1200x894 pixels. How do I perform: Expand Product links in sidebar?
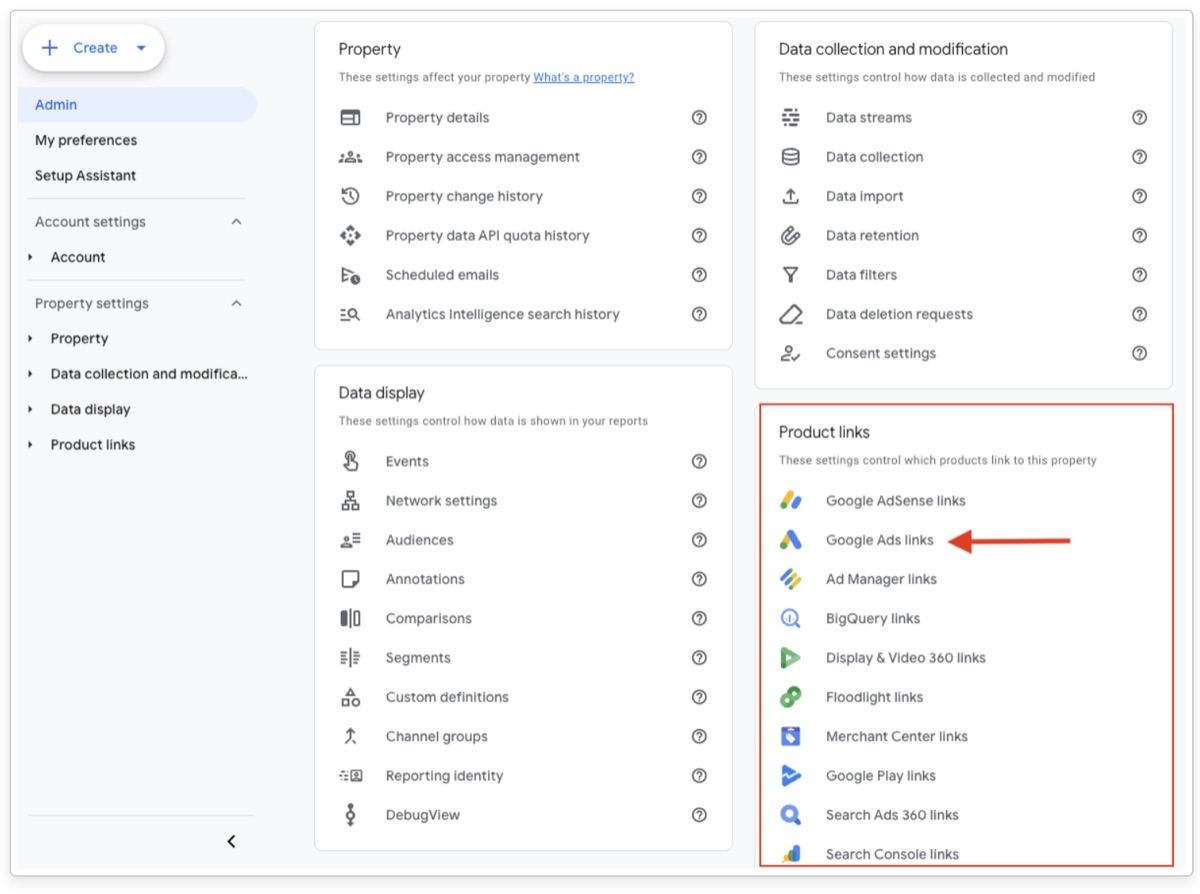point(31,445)
